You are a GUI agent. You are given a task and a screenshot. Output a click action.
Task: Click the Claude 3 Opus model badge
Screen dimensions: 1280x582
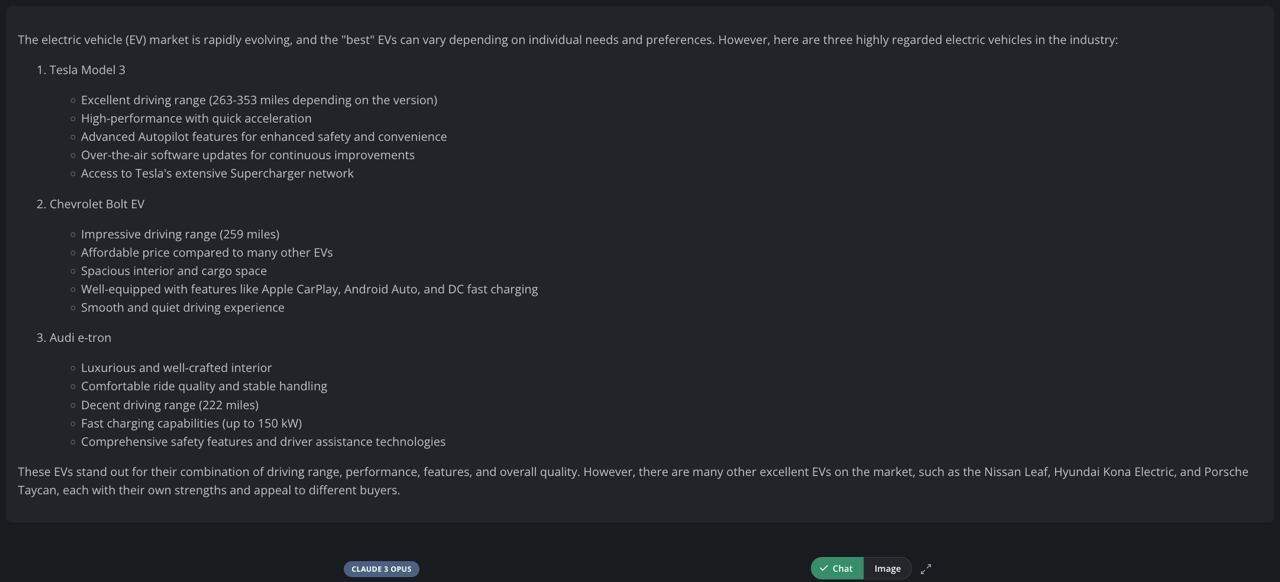381,569
